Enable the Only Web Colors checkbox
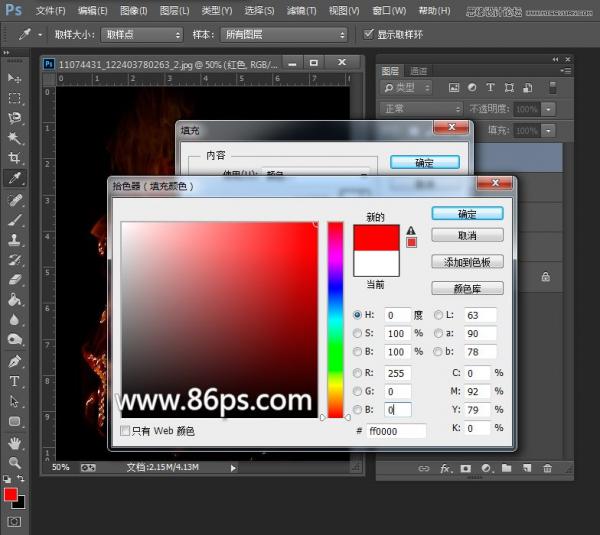 tap(125, 431)
